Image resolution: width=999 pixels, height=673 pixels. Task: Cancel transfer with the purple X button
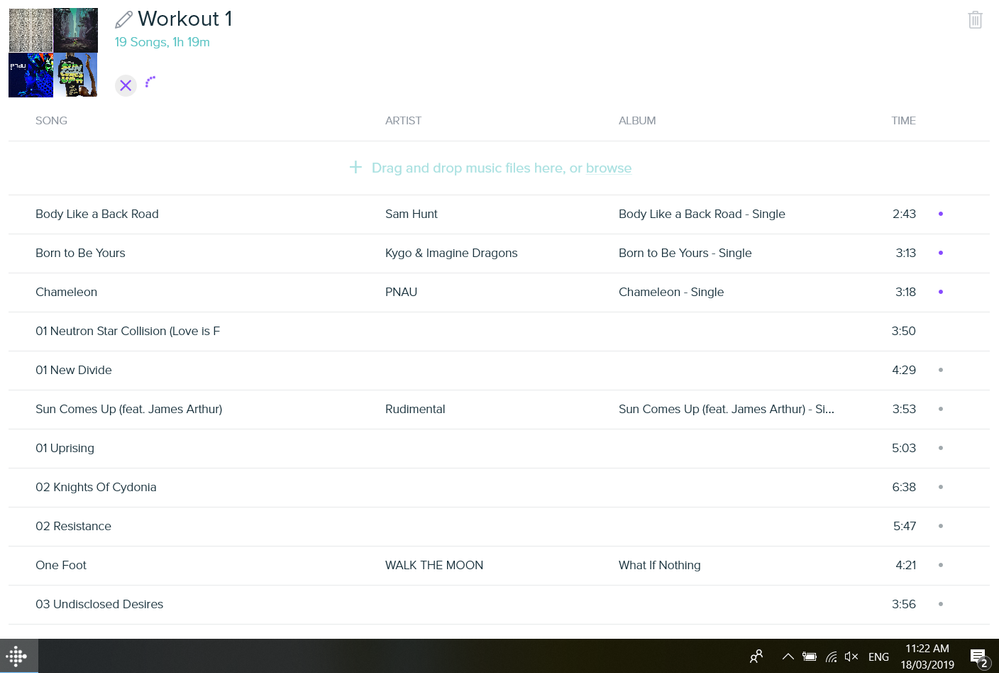[126, 85]
